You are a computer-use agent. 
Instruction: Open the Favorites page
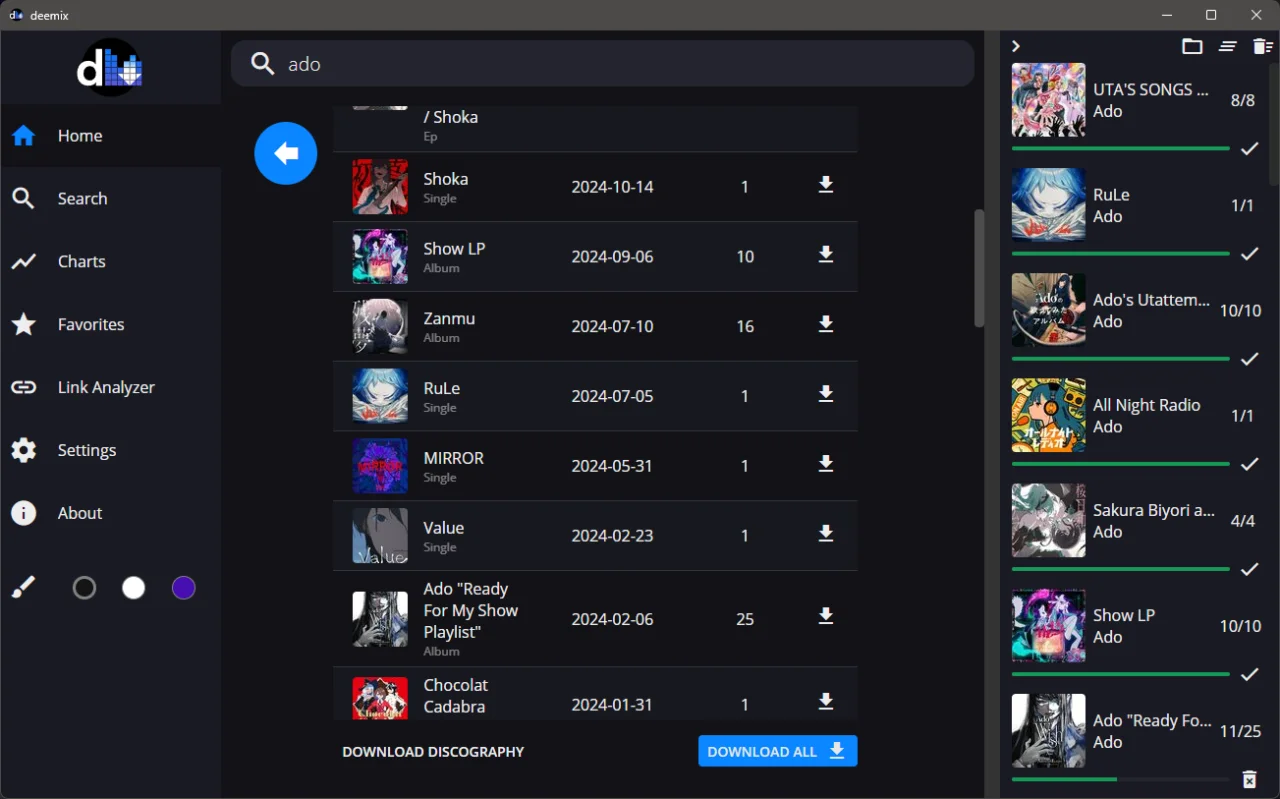tap(110, 324)
